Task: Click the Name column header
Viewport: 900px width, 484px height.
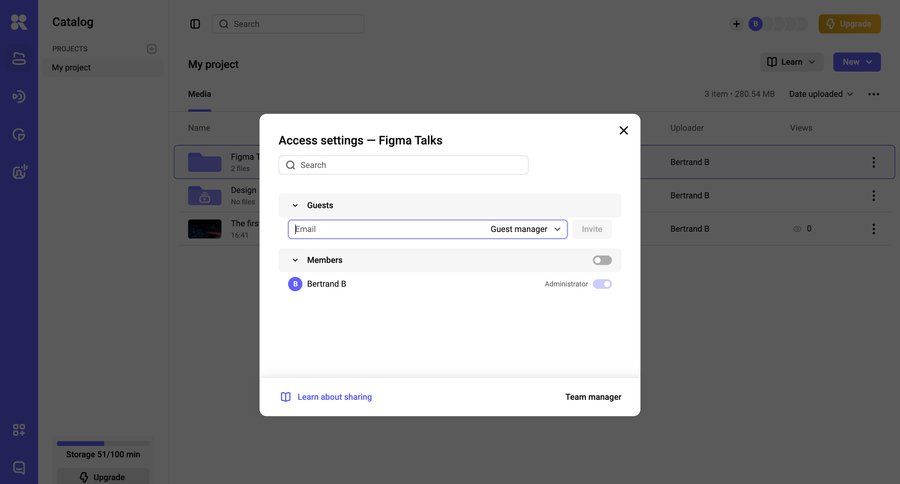Action: [199, 128]
